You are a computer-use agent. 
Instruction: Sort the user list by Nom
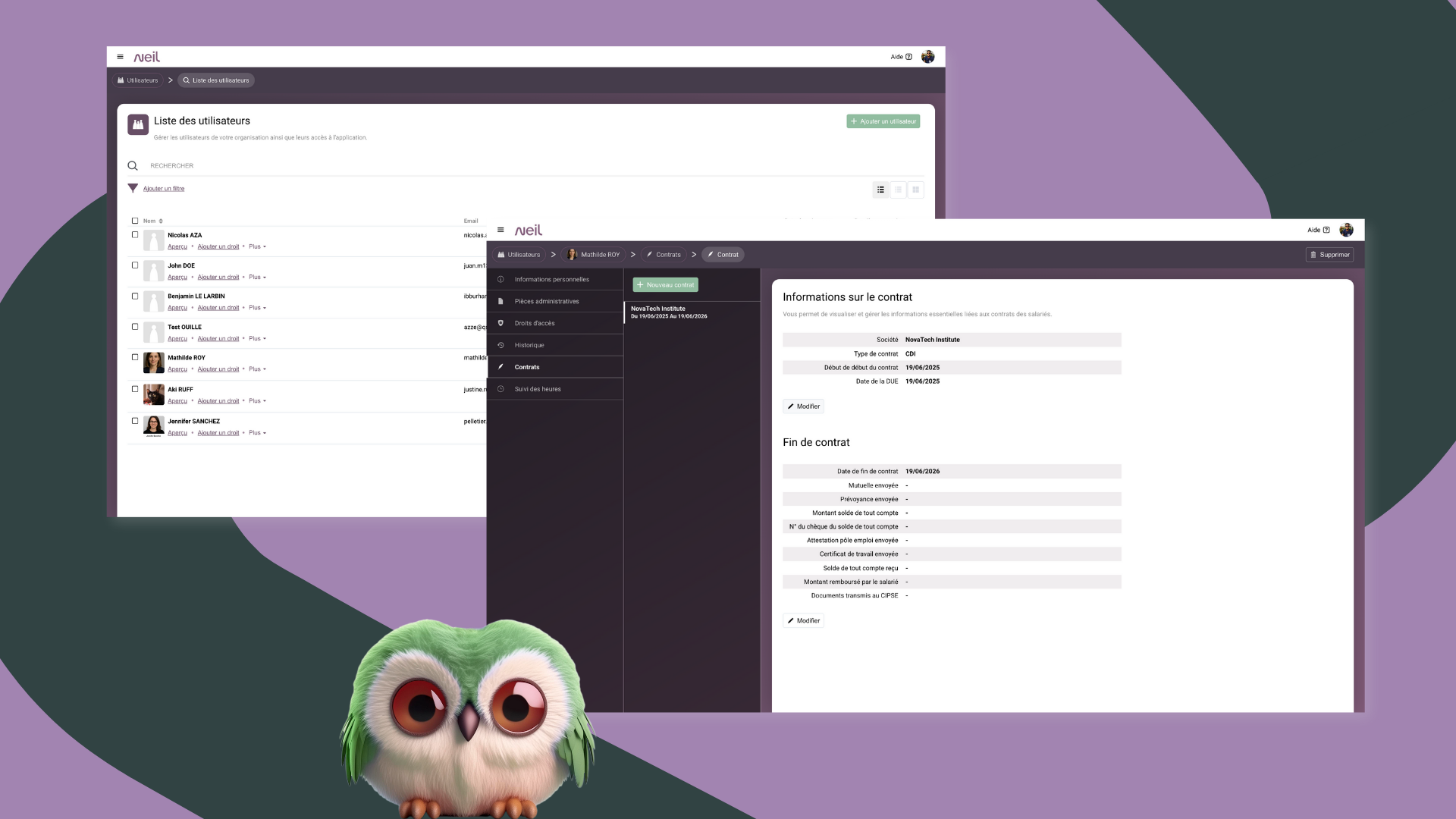click(153, 221)
